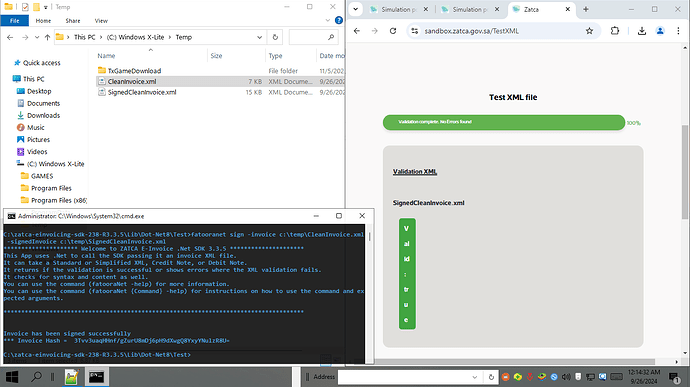Reload the Zatca sandbox page
The image size is (690, 387).
393,31
